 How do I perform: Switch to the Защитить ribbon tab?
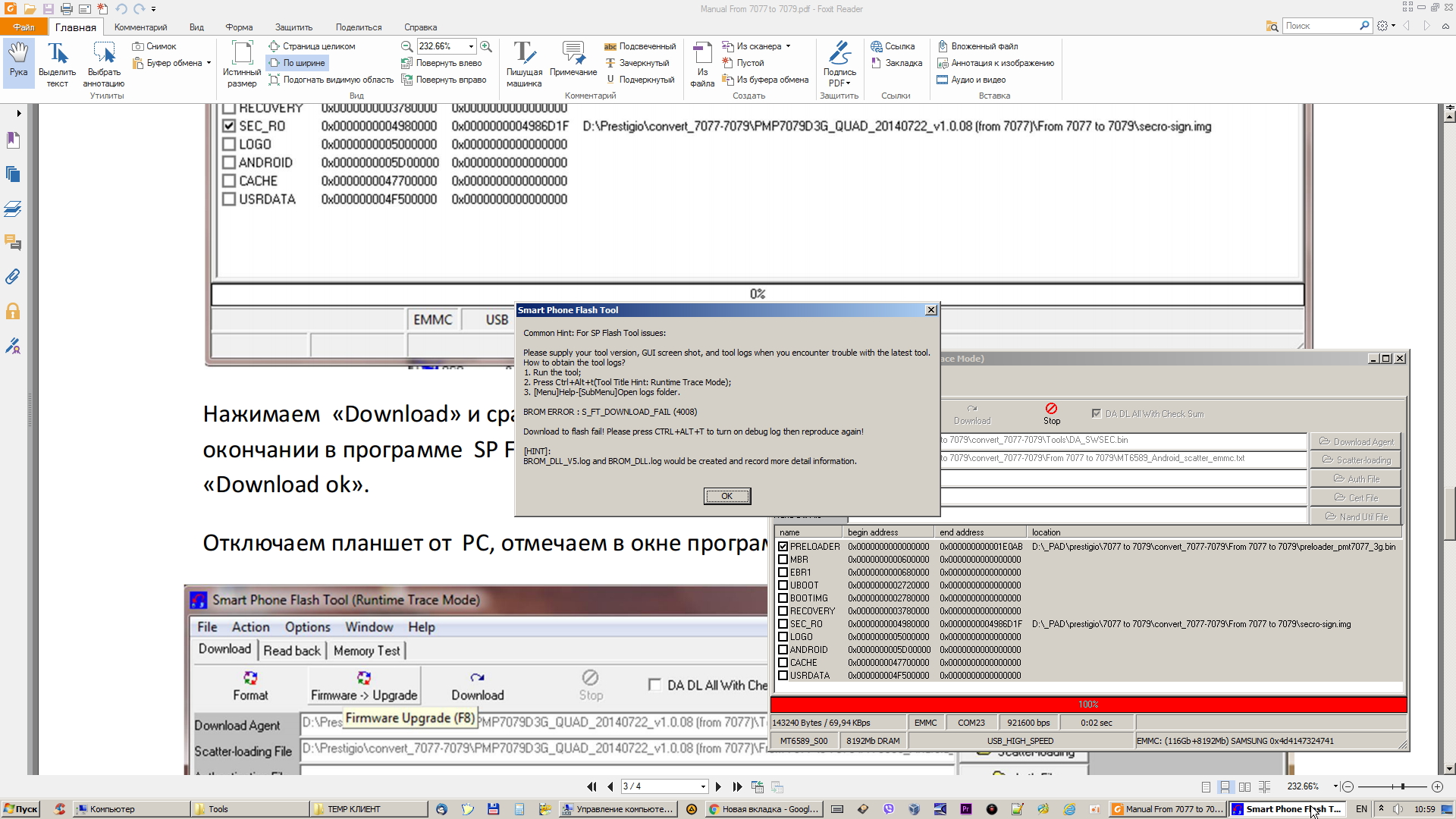click(x=293, y=27)
